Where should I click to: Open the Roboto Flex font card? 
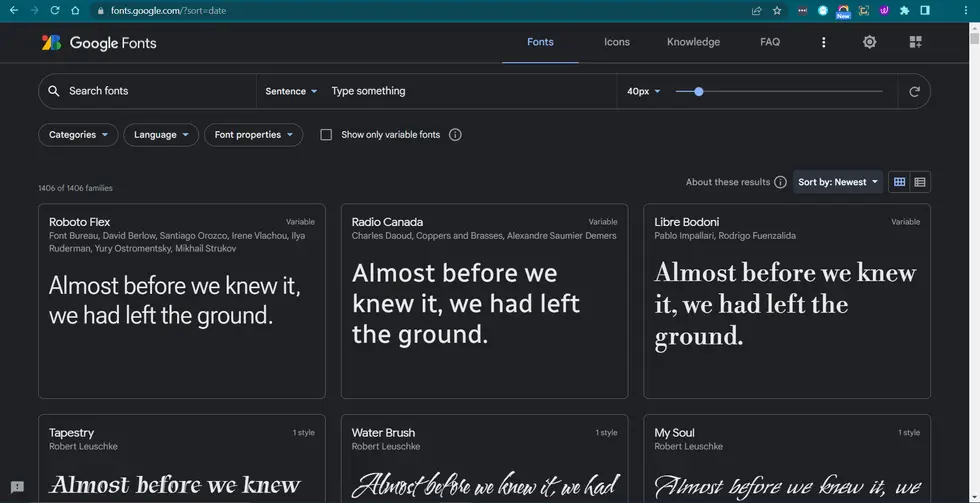pyautogui.click(x=182, y=301)
